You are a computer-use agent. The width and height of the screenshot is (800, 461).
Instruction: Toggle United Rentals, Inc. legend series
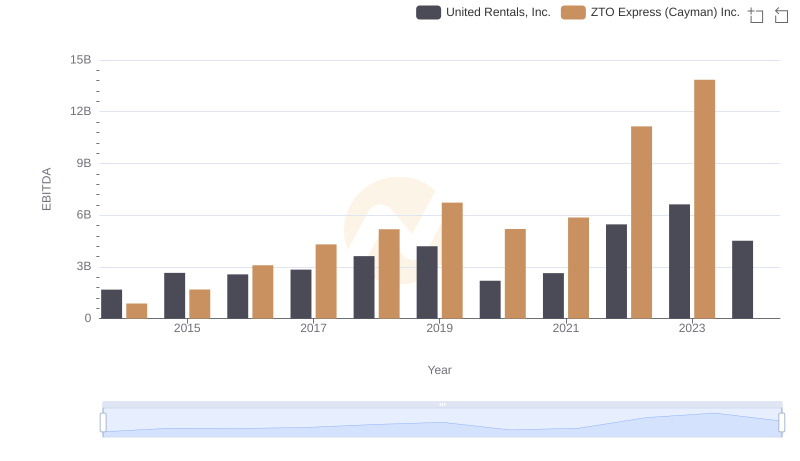tap(483, 12)
